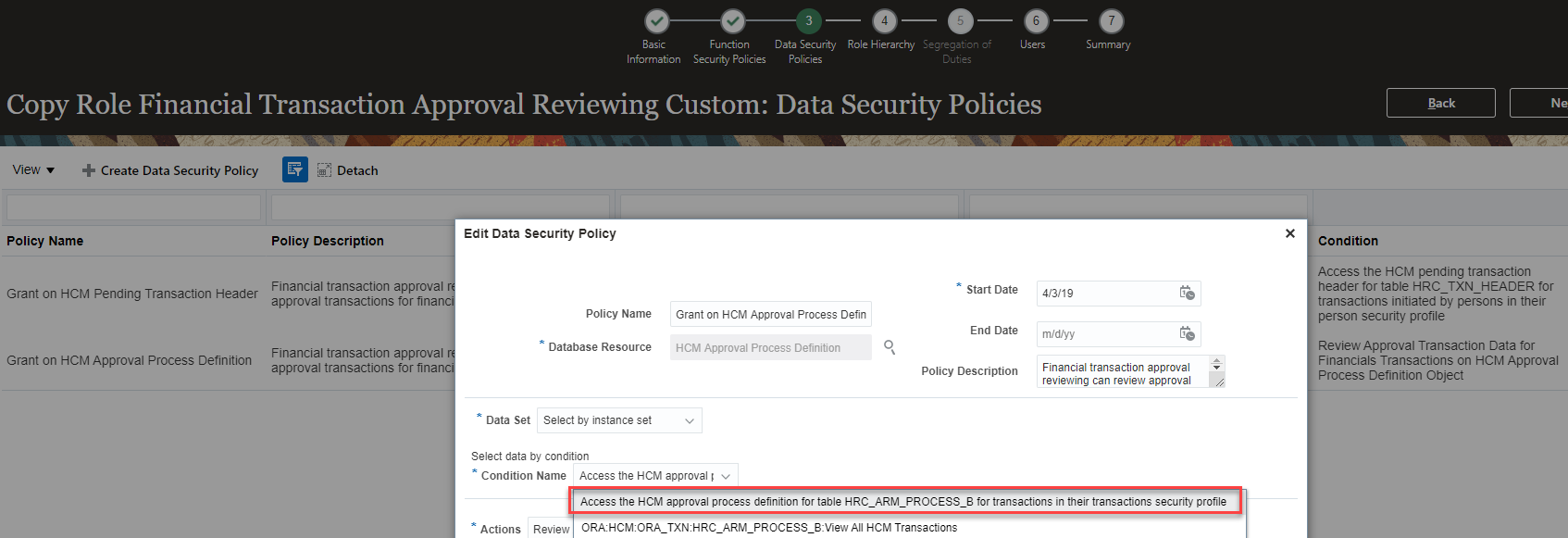Detach the policies table
This screenshot has height=538, width=1568.
[348, 170]
